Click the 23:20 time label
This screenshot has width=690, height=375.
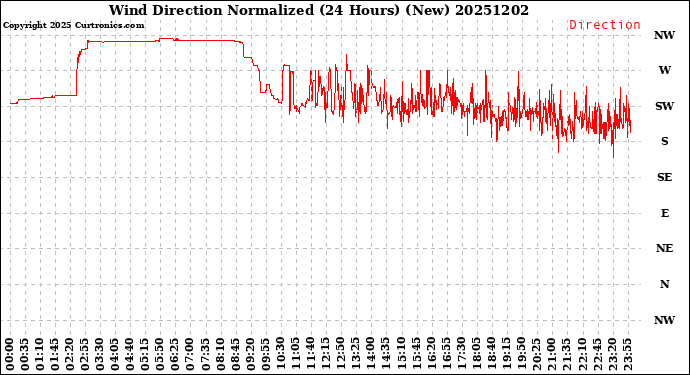(612, 354)
